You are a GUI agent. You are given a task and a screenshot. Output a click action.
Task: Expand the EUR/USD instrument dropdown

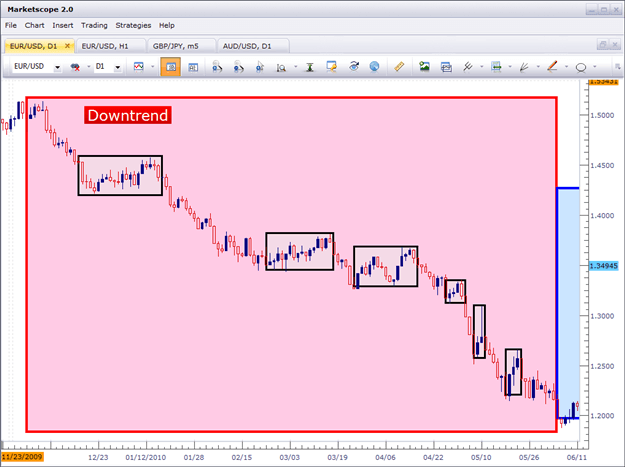coord(57,67)
